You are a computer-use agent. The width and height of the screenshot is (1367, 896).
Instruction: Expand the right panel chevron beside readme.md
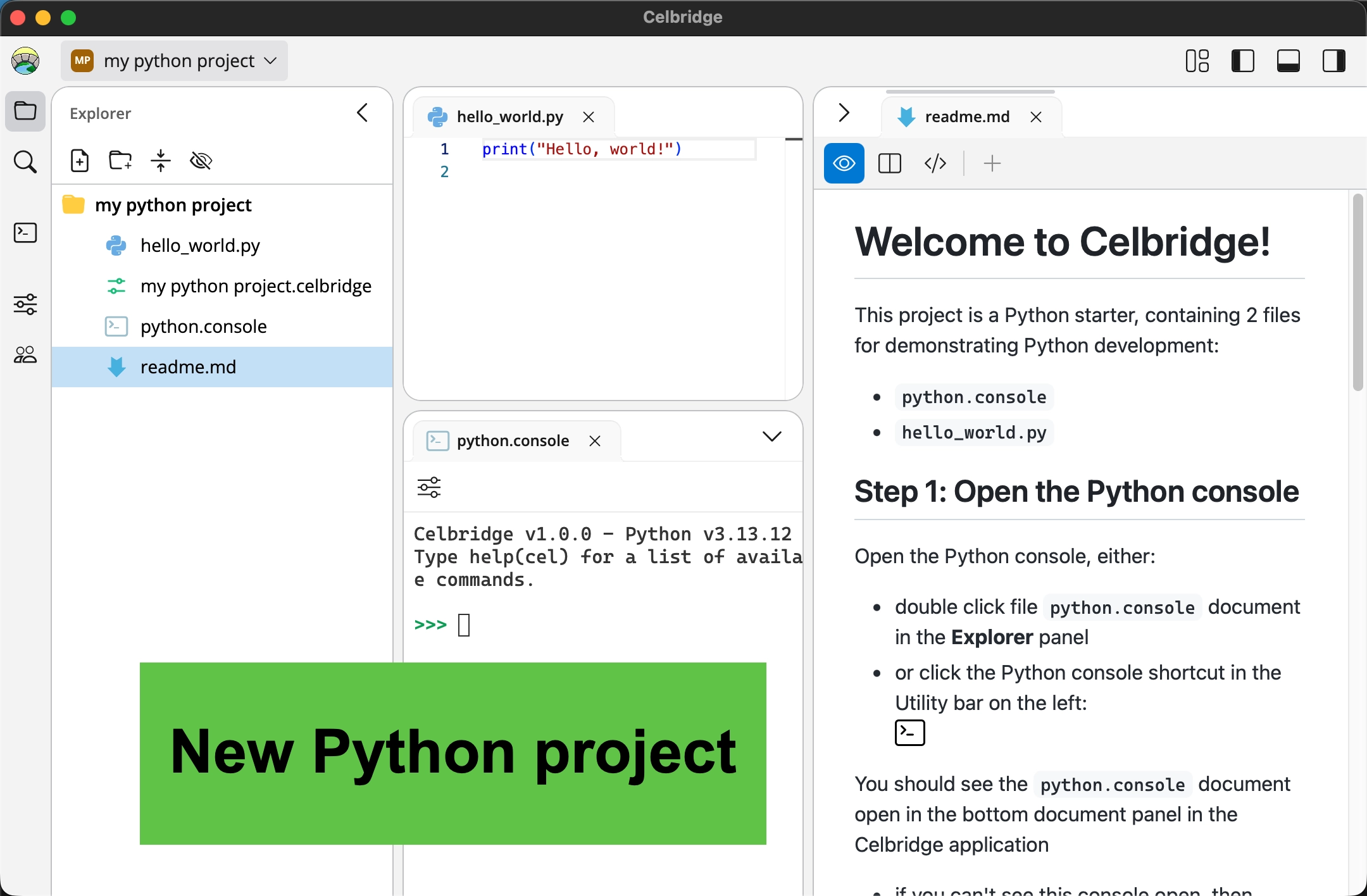[x=844, y=113]
